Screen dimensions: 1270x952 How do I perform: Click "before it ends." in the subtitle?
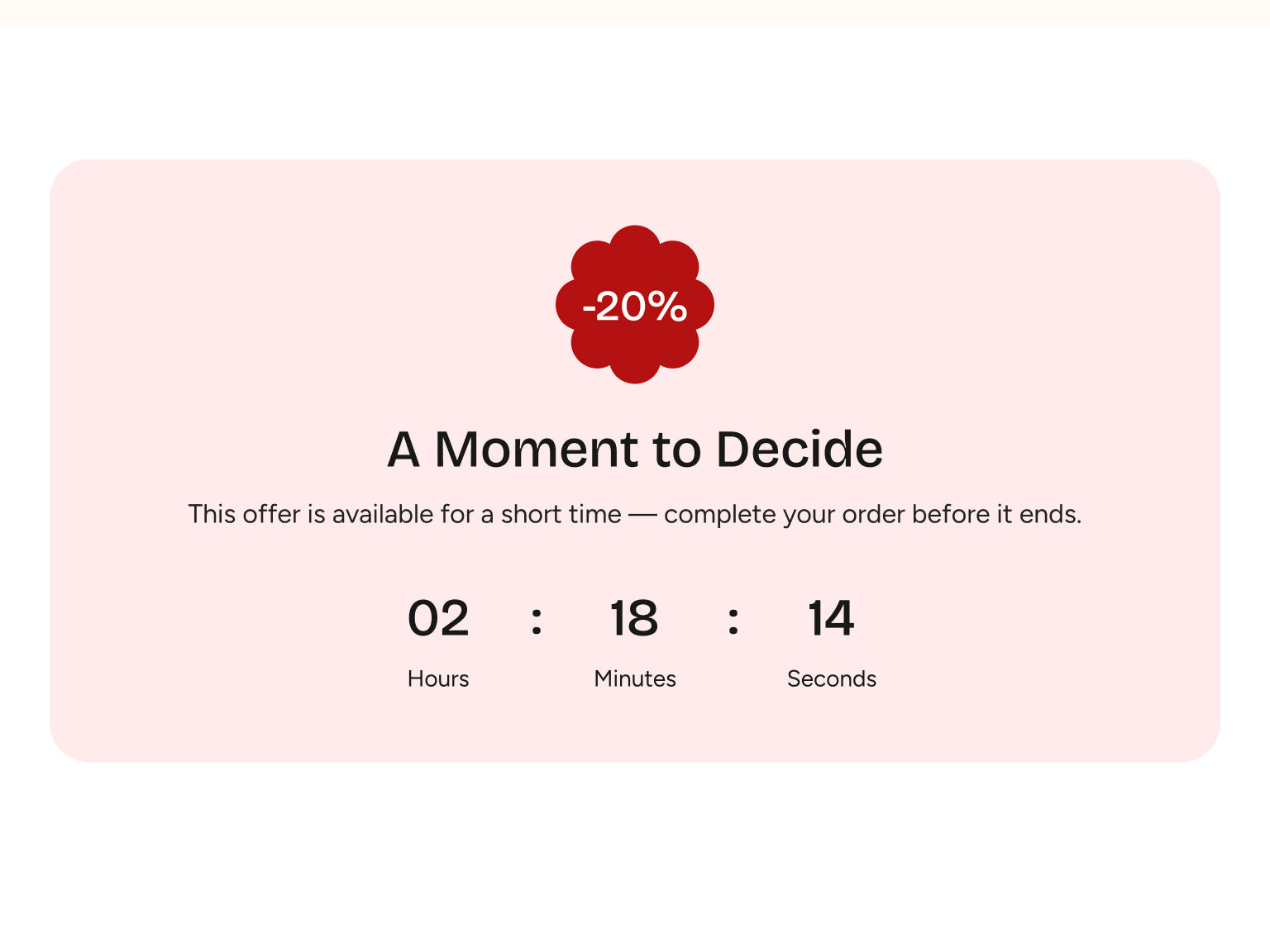(996, 514)
